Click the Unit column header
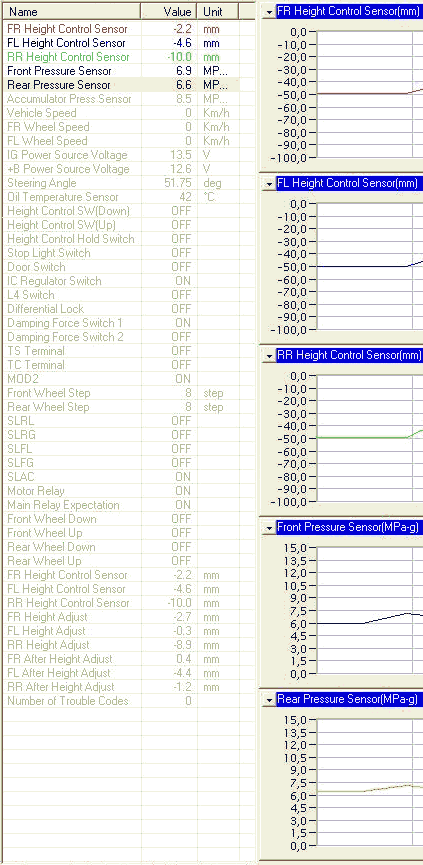Screen dimensions: 423x865 pyautogui.click(x=218, y=12)
